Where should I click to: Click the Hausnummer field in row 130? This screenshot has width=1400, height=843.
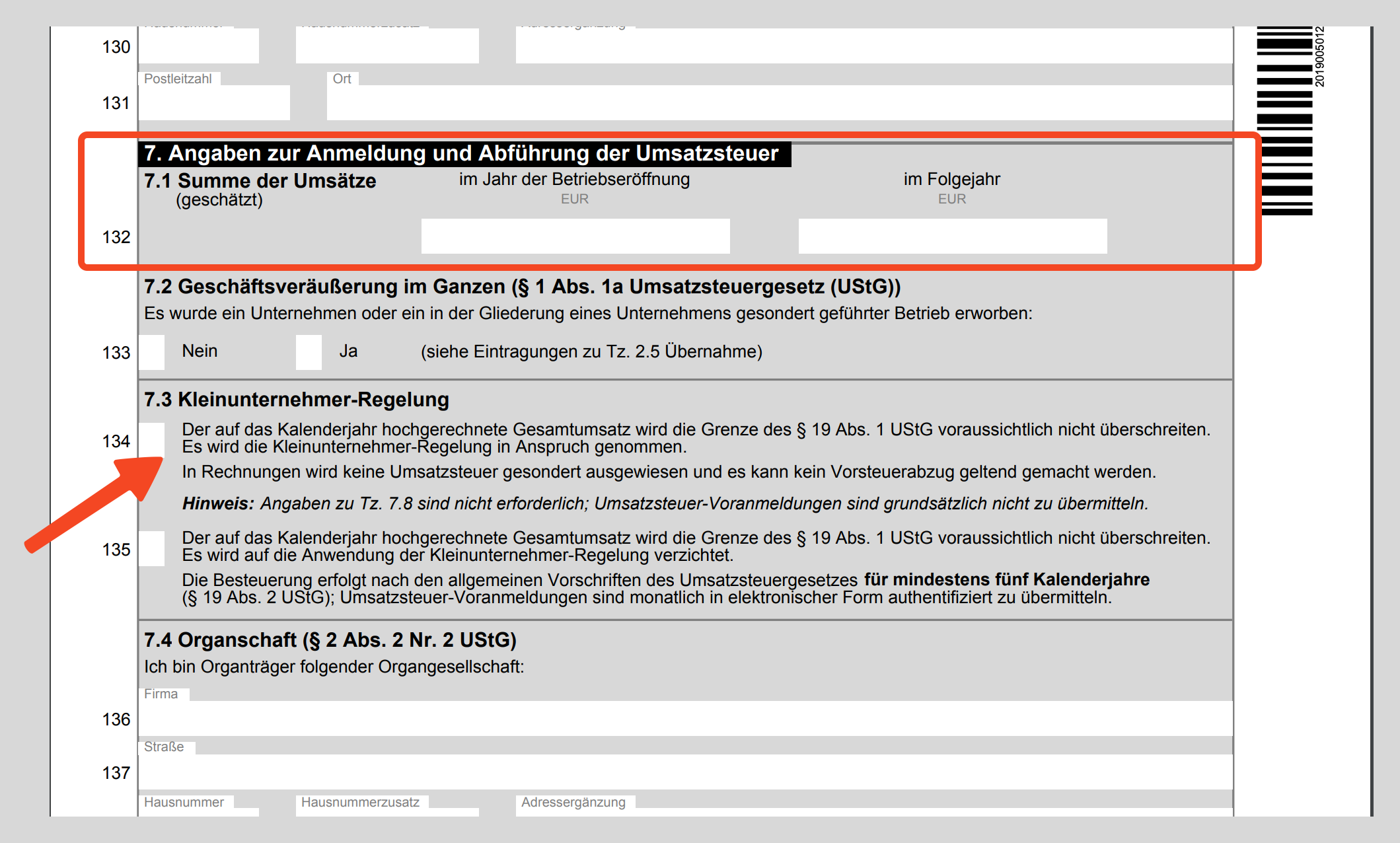198,46
